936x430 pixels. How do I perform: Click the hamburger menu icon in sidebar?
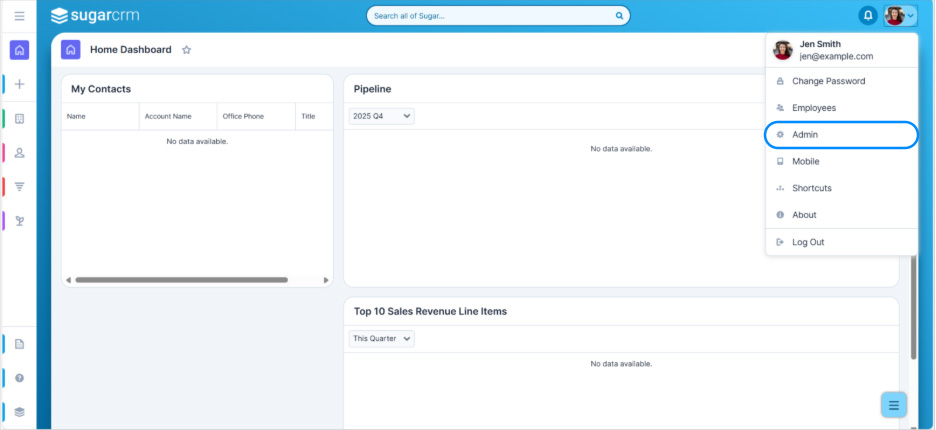click(x=19, y=16)
